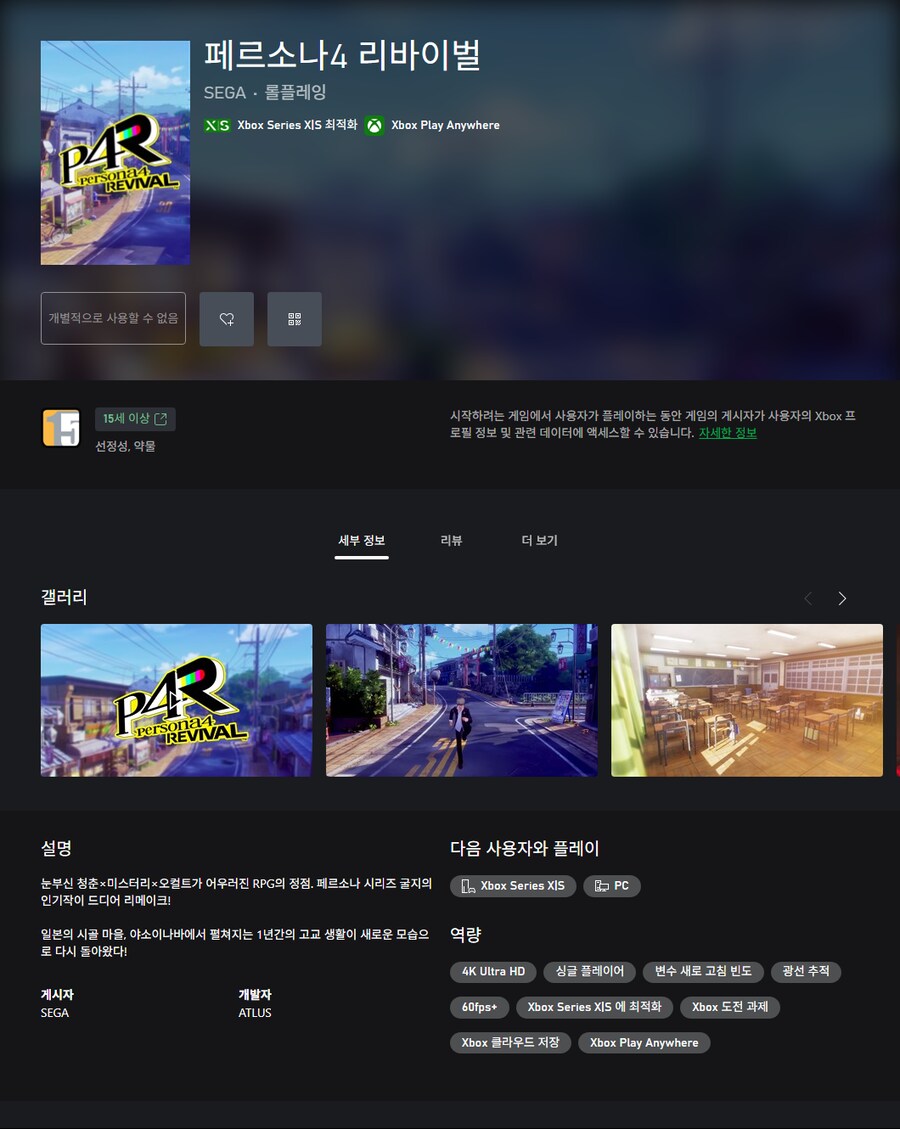Screen dimensions: 900x1129
Task: Click the Xbox Play Anywhere capability tag
Action: coord(644,1043)
